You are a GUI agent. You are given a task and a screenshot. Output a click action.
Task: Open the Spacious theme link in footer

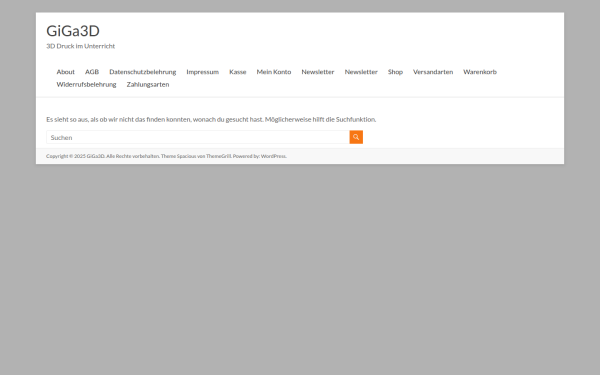pyautogui.click(x=186, y=156)
